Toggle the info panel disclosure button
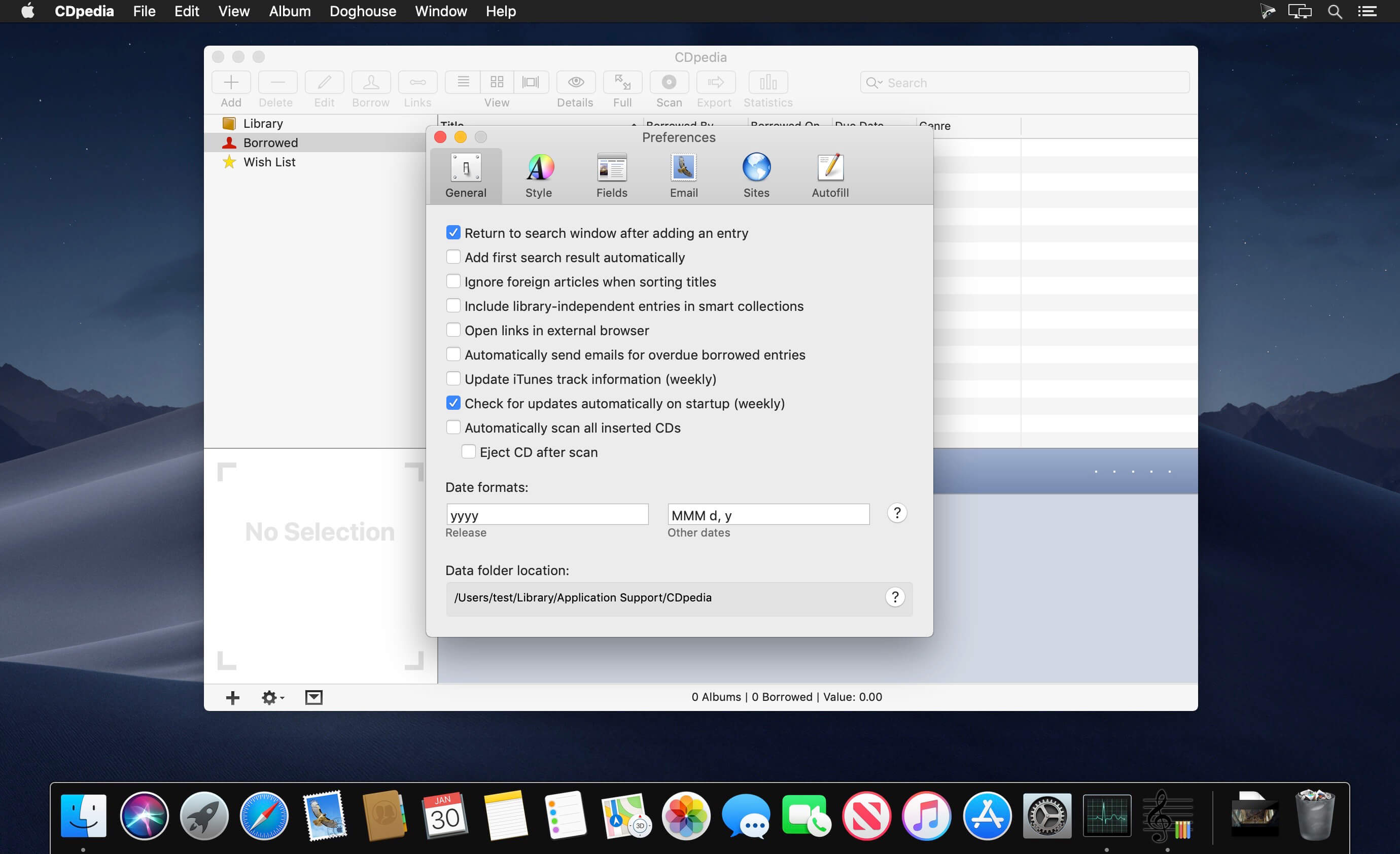 click(x=313, y=697)
